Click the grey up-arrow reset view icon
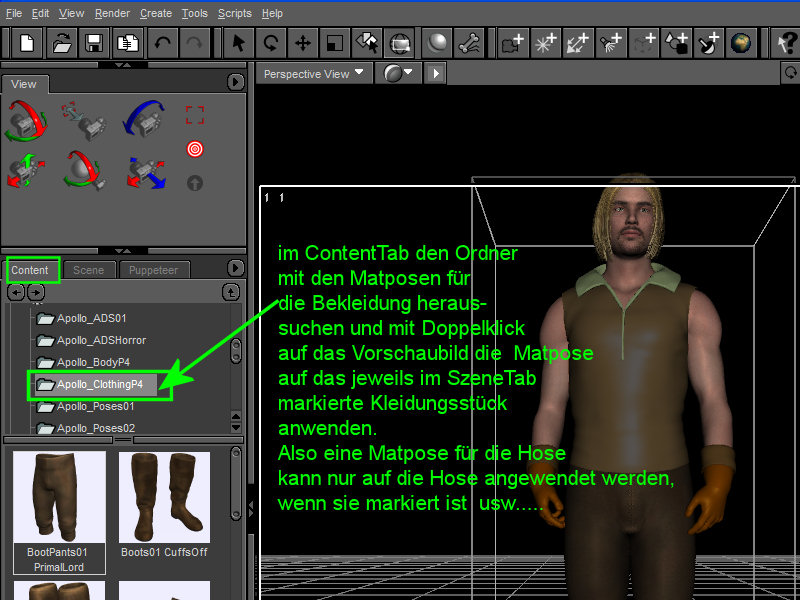 (x=195, y=183)
